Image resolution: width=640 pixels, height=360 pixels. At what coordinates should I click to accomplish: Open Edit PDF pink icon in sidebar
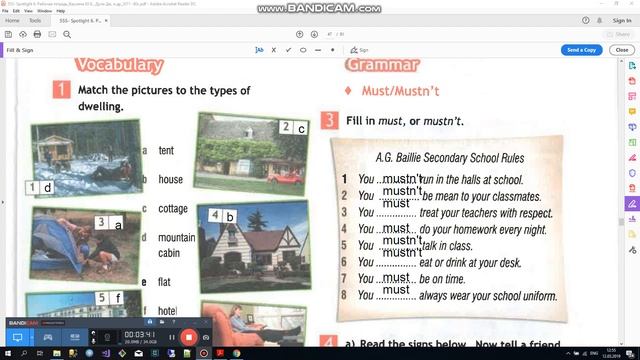click(632, 96)
